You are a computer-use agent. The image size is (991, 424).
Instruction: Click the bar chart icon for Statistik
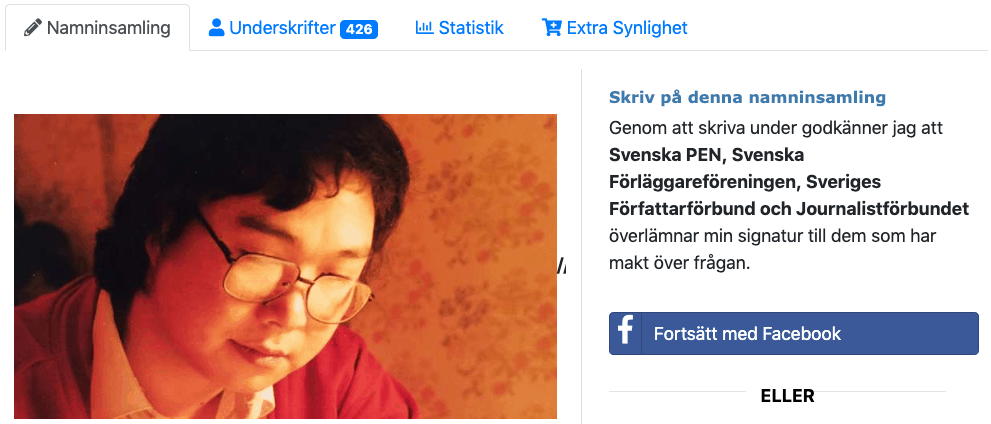coord(424,28)
